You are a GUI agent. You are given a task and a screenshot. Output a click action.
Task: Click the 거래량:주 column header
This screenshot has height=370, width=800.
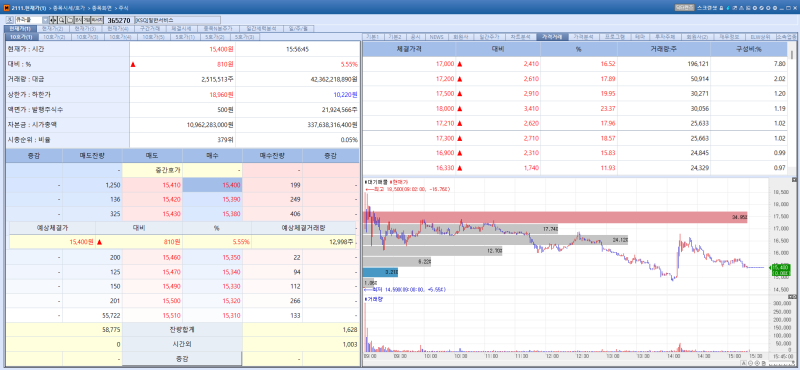664,50
